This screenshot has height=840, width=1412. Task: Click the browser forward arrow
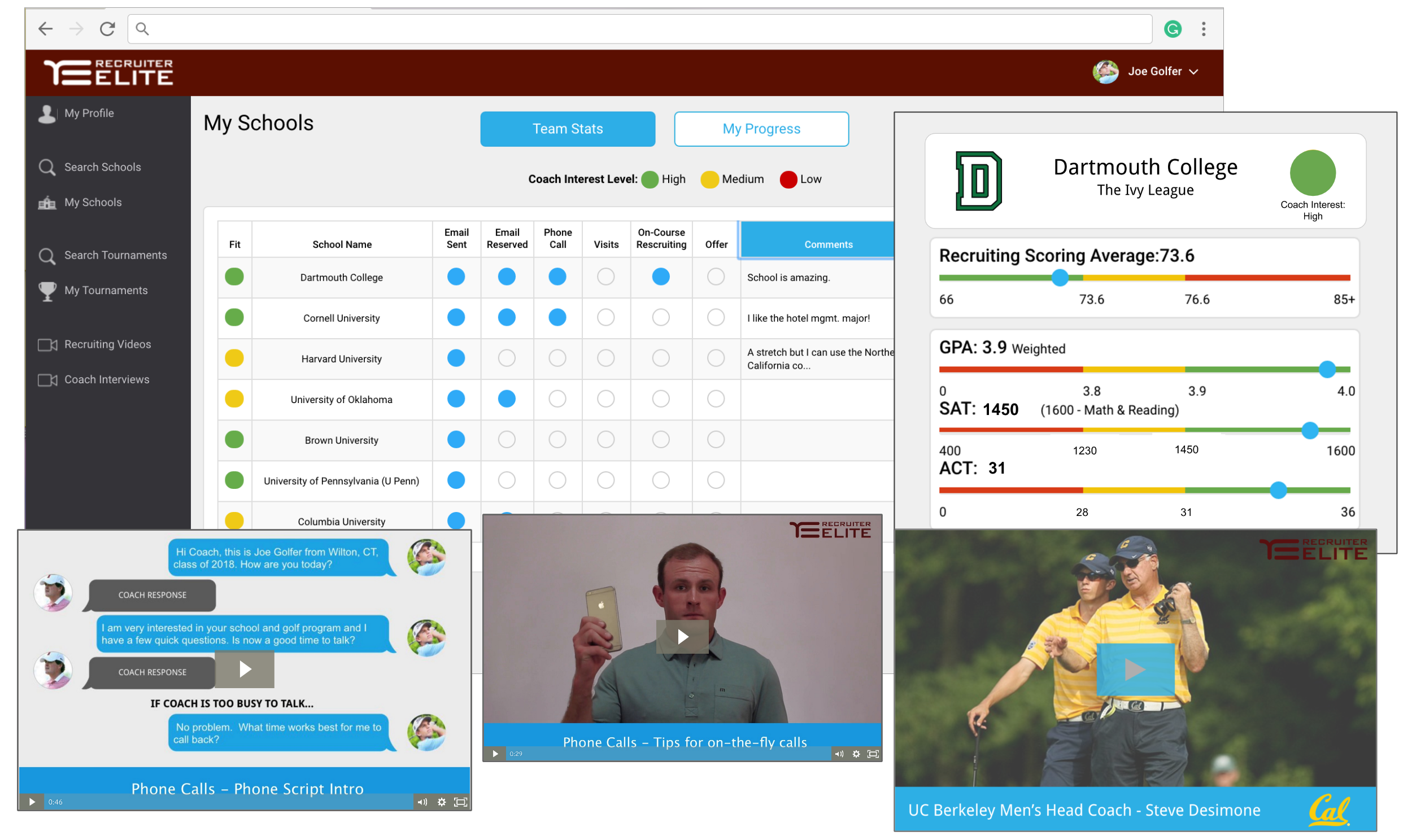coord(76,28)
